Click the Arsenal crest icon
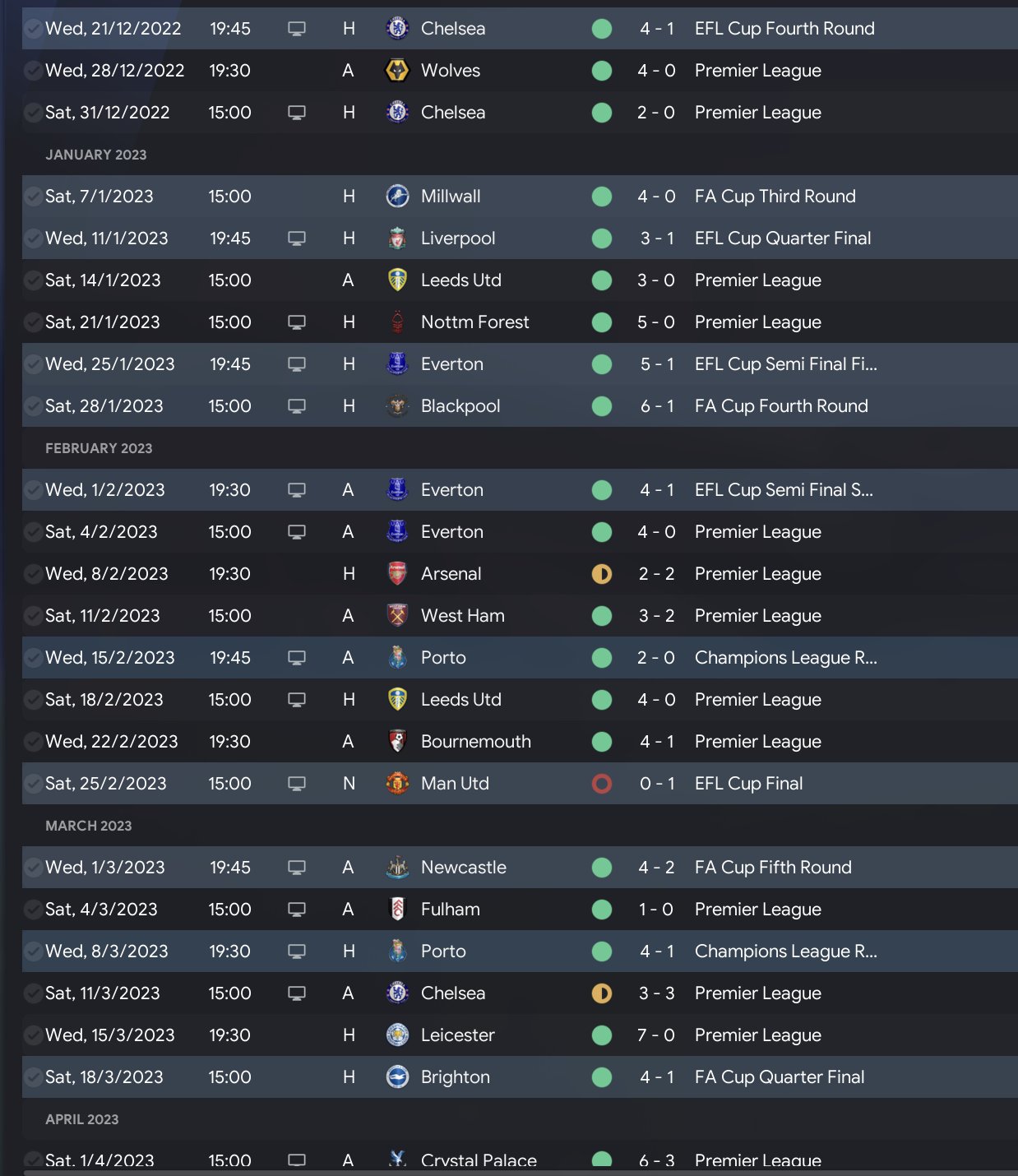The image size is (1018, 1176). [x=397, y=574]
